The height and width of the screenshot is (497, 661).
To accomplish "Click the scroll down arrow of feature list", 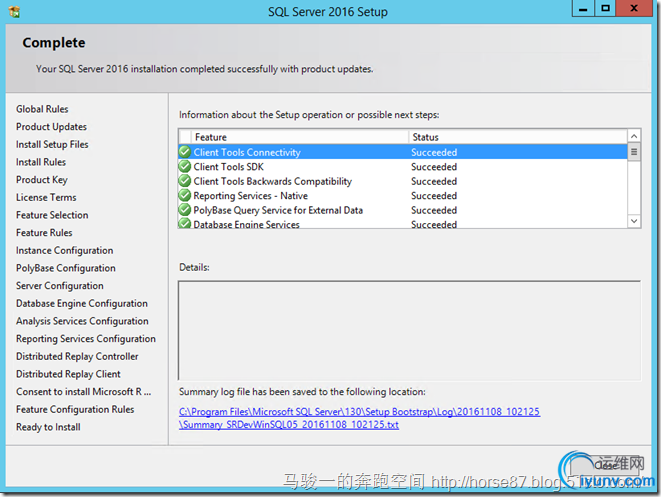I will (634, 221).
